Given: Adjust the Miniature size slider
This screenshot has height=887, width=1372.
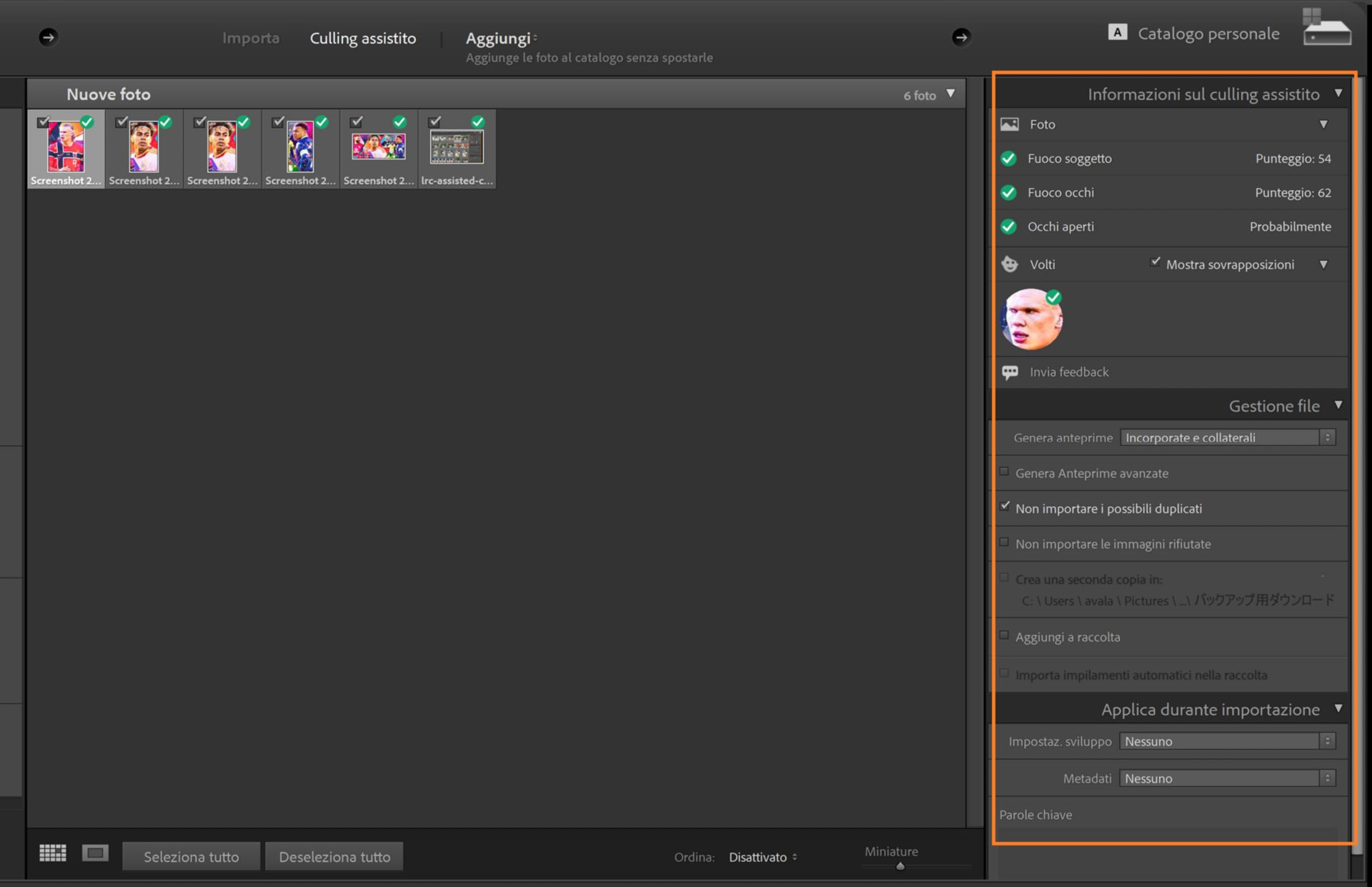Looking at the screenshot, I should tap(900, 866).
